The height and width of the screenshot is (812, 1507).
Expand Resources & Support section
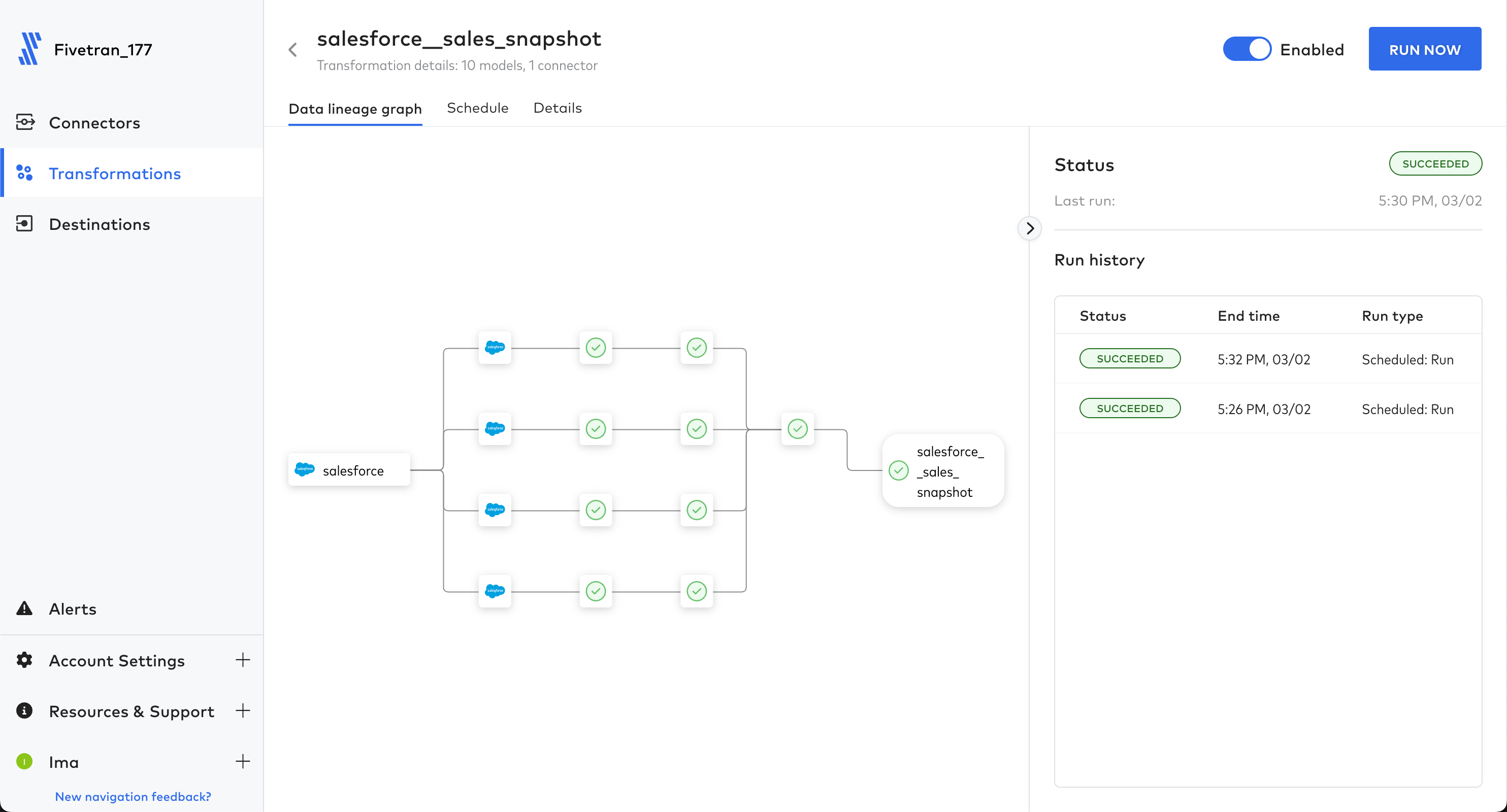[x=242, y=711]
